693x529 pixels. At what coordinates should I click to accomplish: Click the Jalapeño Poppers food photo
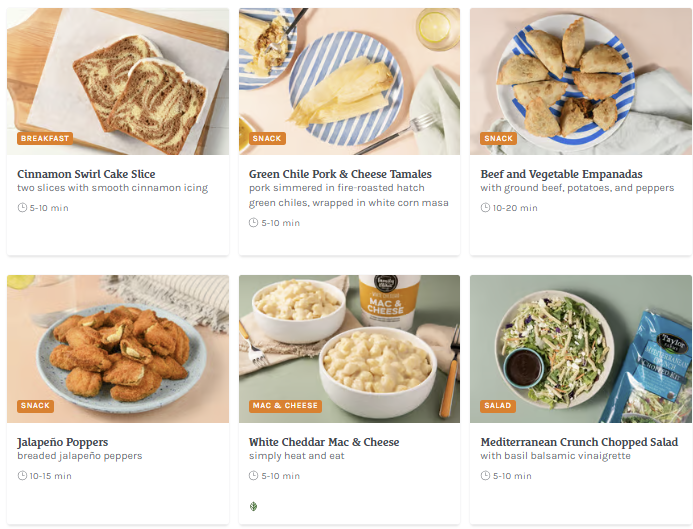(118, 345)
